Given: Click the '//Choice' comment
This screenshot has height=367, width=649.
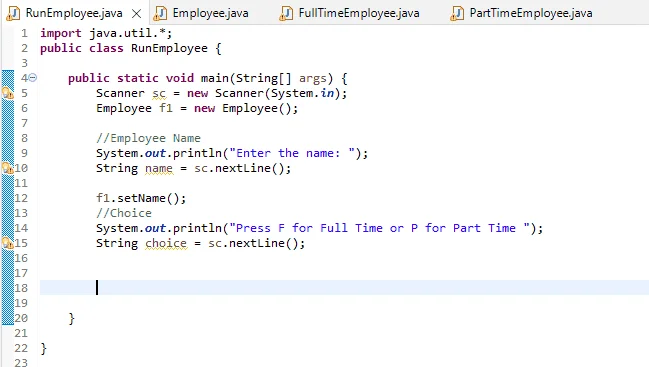Looking at the screenshot, I should 124,213.
